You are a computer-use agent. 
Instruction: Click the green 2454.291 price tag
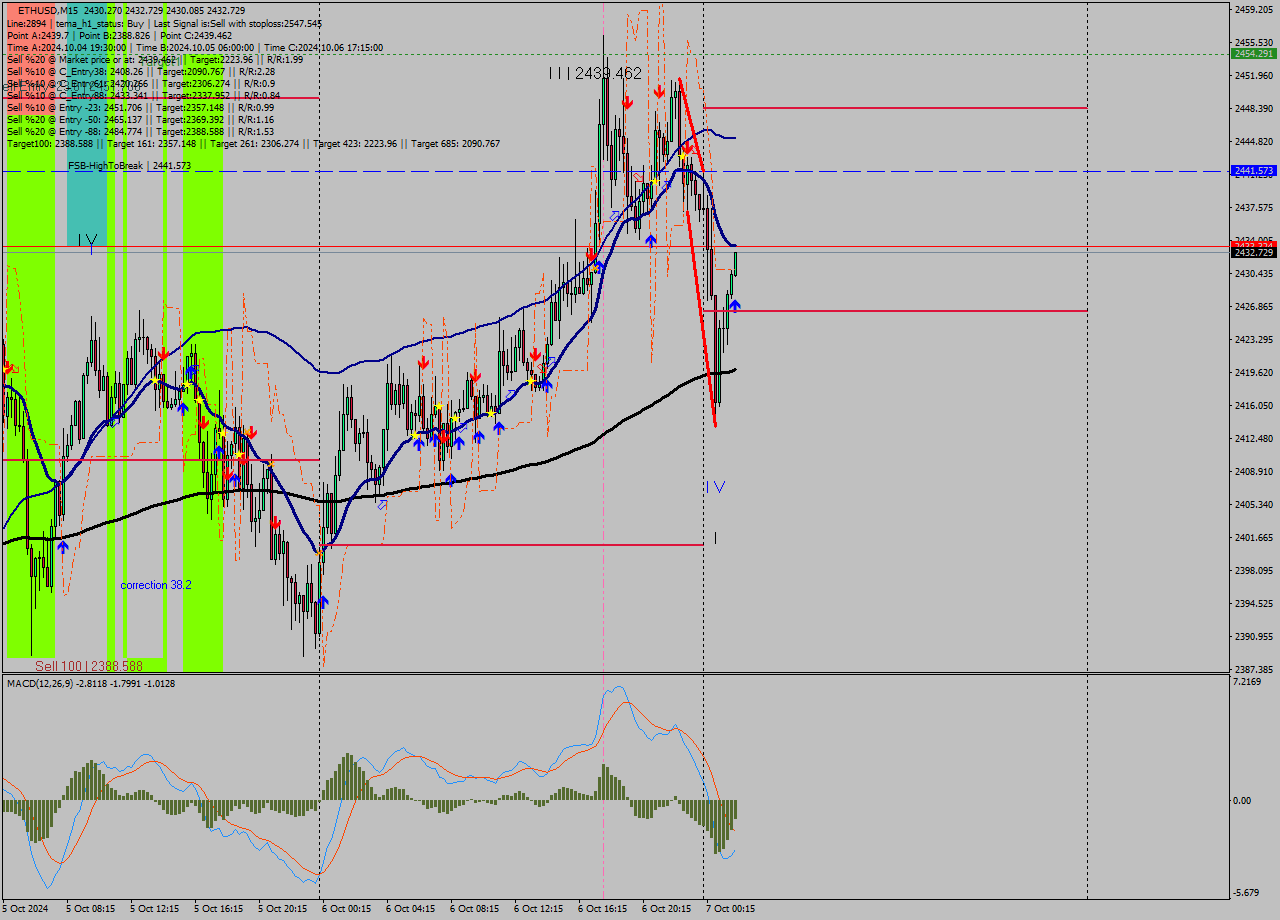coord(1253,53)
